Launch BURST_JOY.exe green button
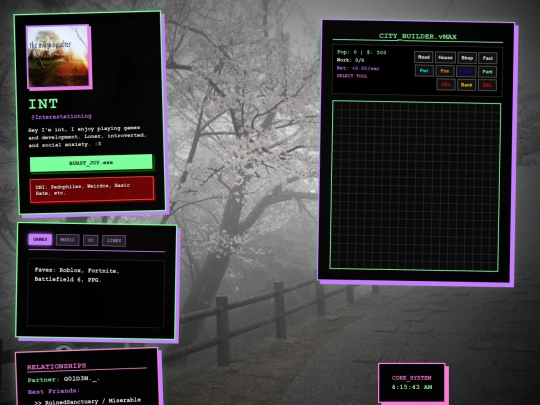The height and width of the screenshot is (405, 540). 91,163
